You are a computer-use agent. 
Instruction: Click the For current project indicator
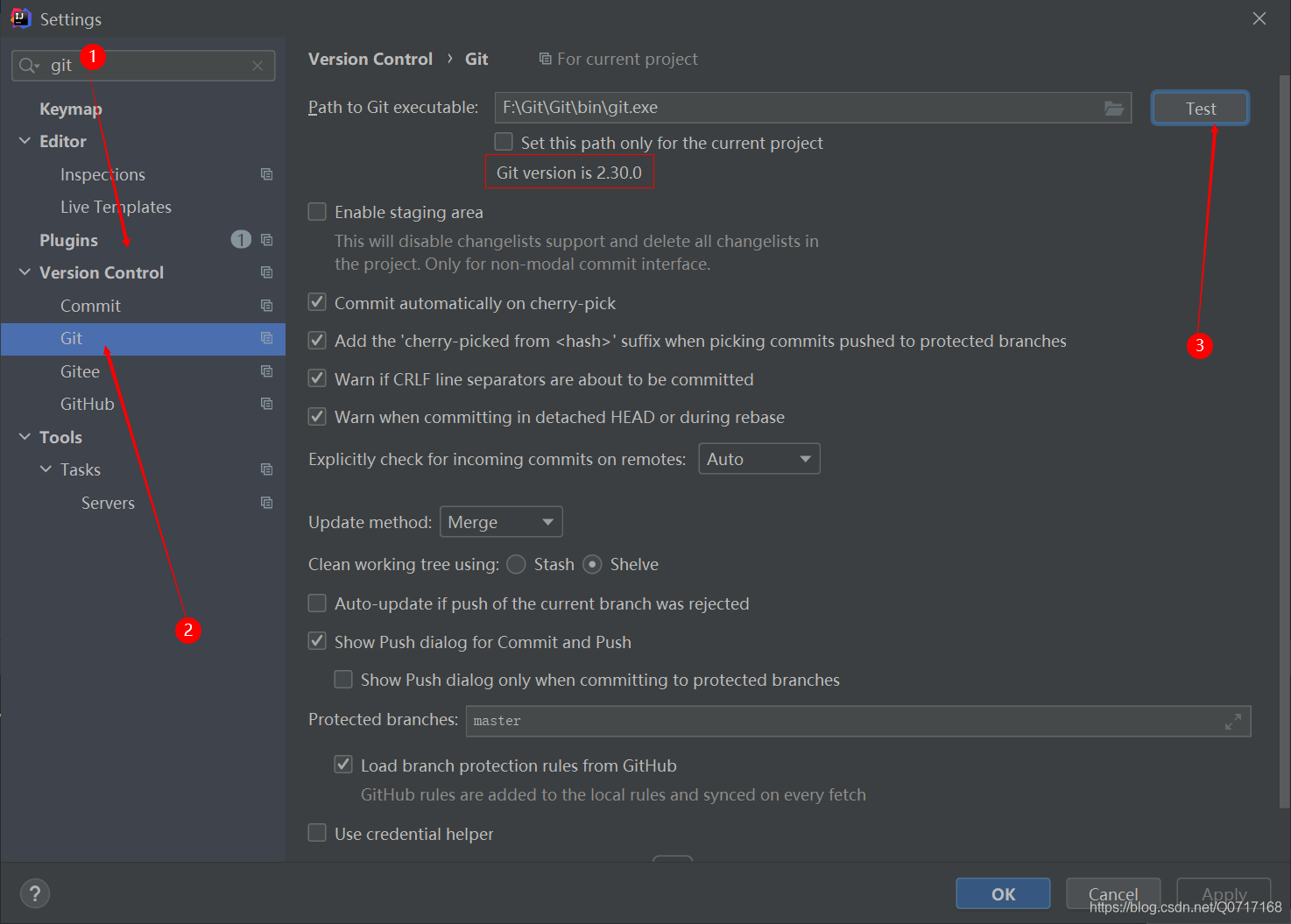[618, 59]
